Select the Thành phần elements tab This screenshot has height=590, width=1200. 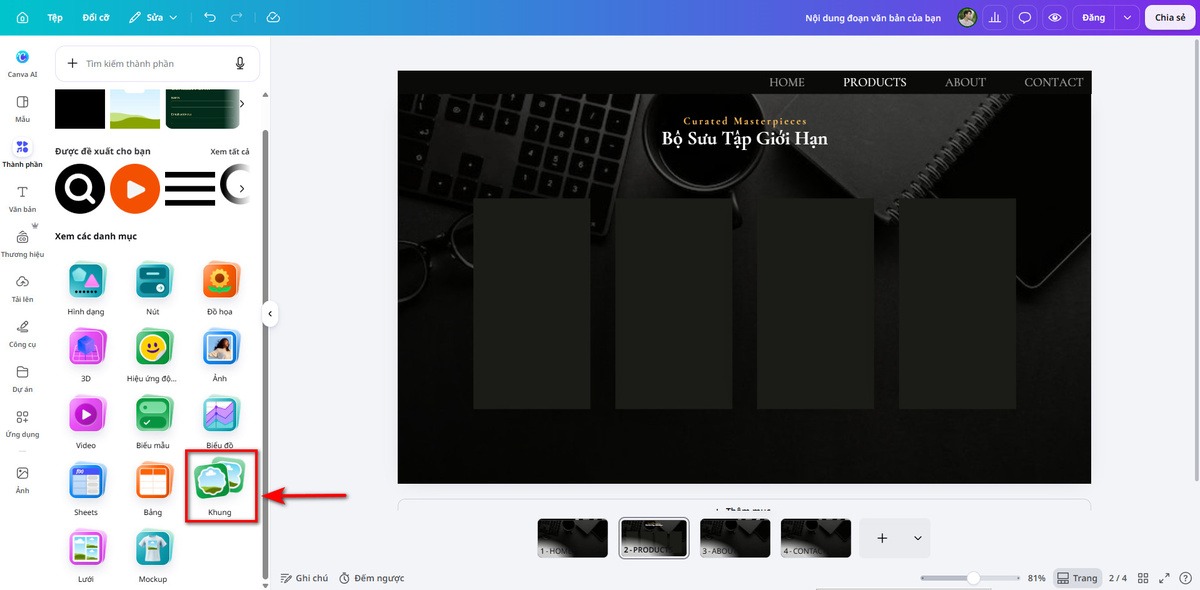tap(22, 152)
